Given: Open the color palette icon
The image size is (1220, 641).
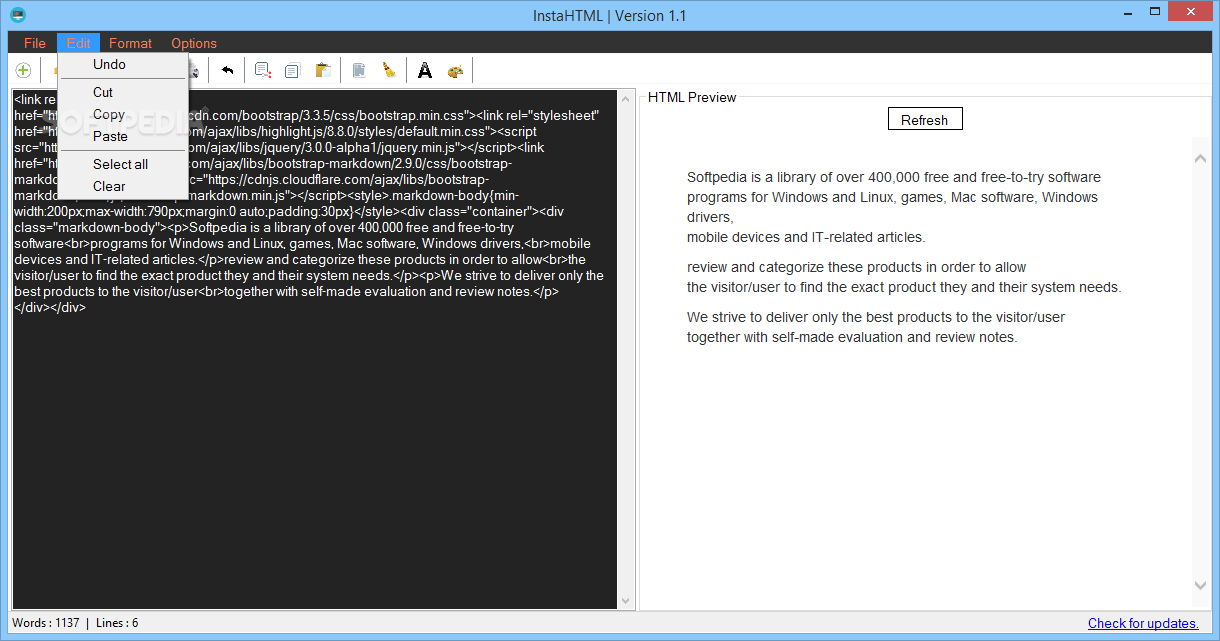Looking at the screenshot, I should click(x=455, y=70).
